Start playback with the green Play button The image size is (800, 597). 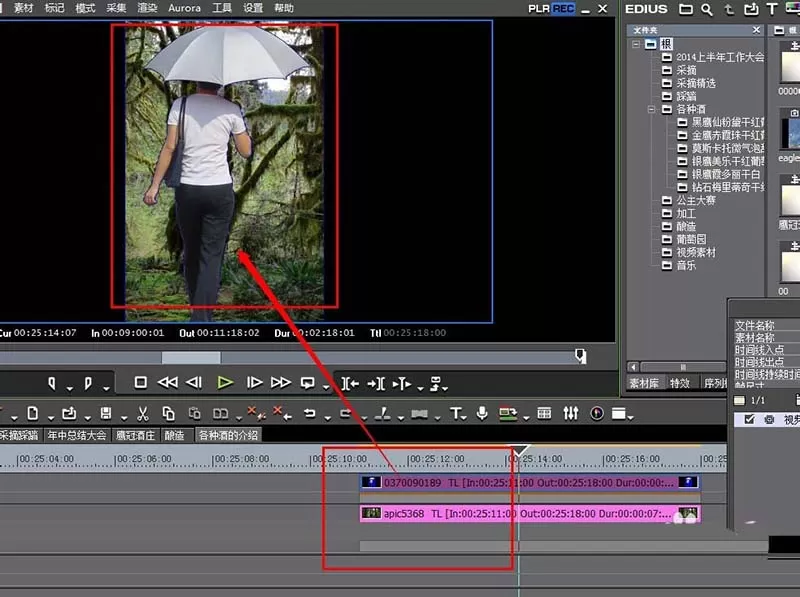(x=224, y=382)
